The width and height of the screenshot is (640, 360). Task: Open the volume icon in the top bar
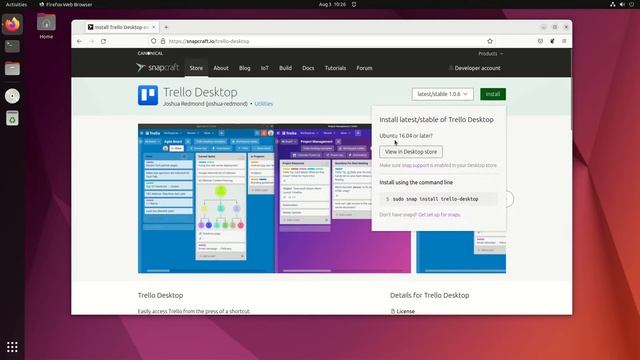pyautogui.click(x=622, y=4)
